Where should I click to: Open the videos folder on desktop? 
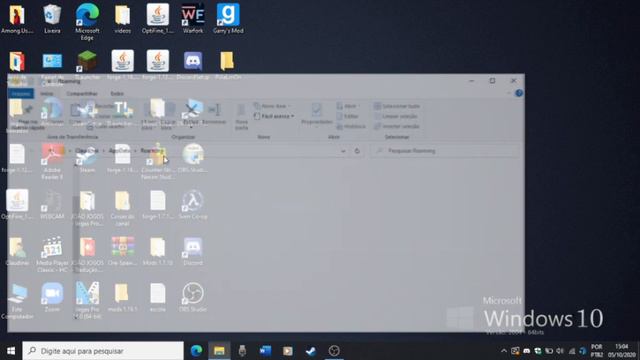122,19
